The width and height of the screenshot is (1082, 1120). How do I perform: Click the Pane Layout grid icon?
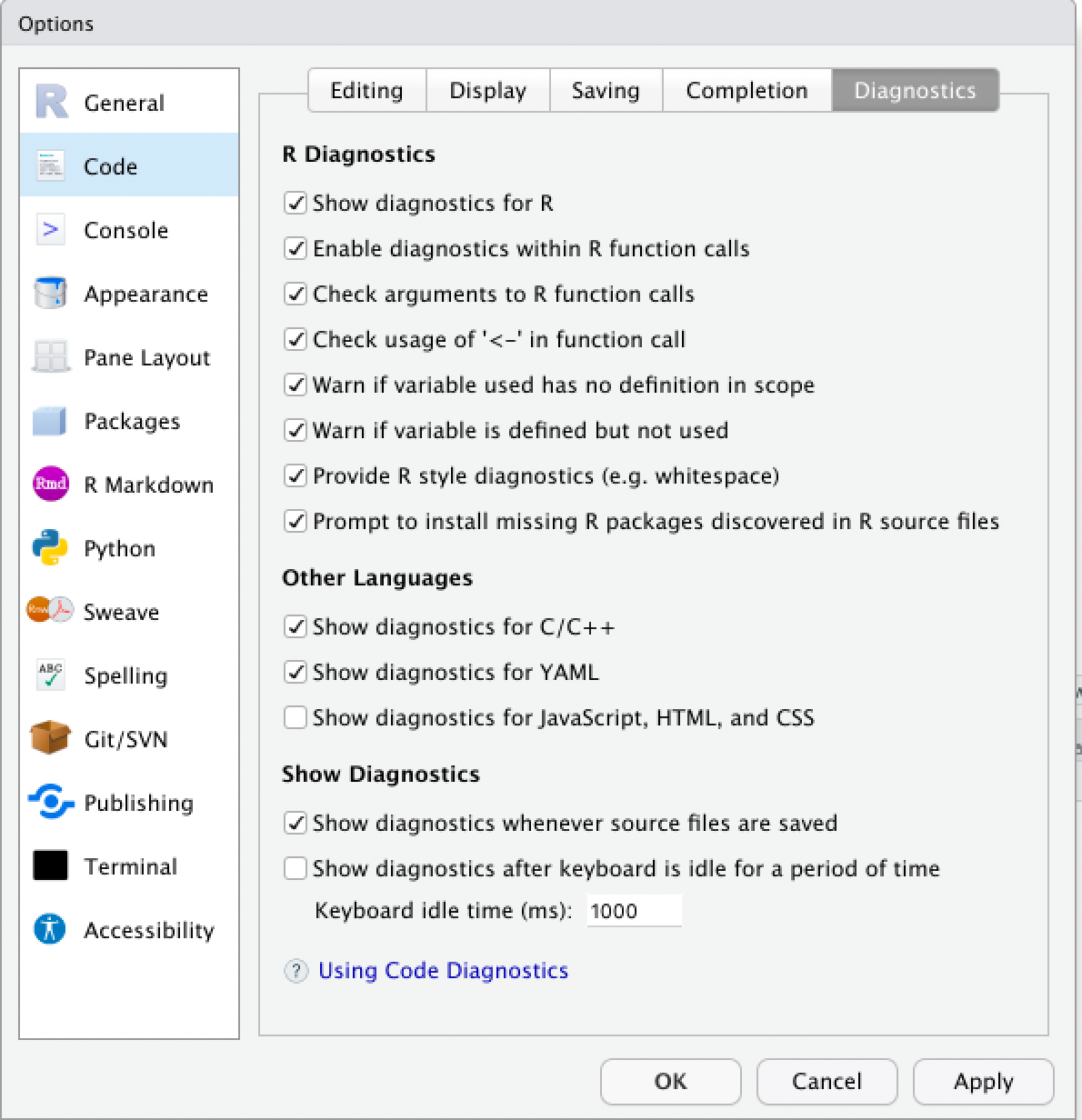tap(51, 357)
